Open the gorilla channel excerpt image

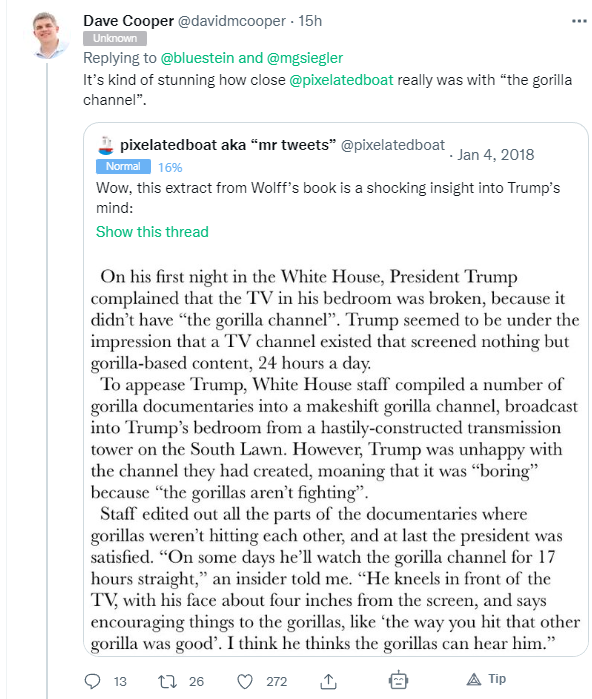[335, 459]
